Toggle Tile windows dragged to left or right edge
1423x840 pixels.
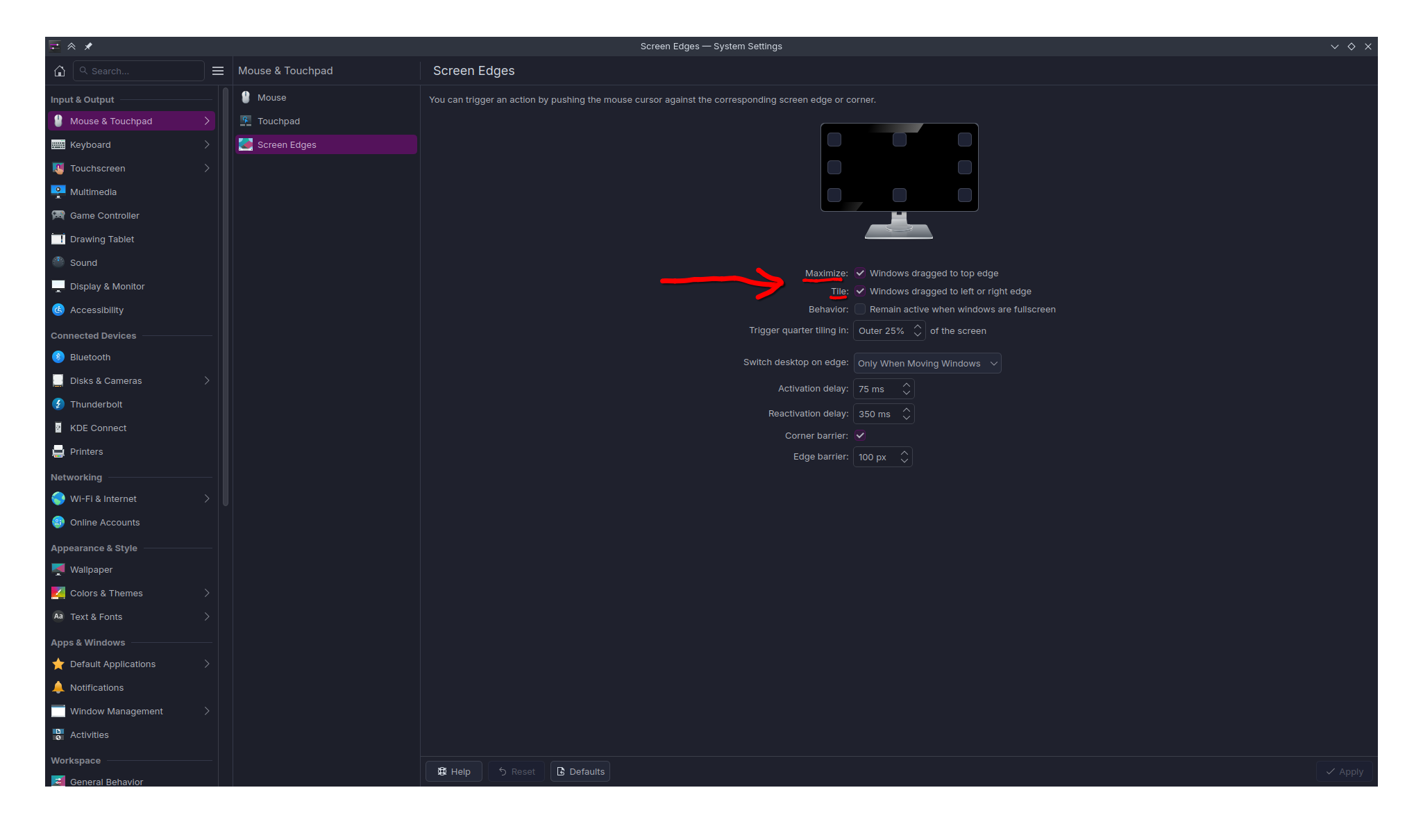click(x=860, y=291)
